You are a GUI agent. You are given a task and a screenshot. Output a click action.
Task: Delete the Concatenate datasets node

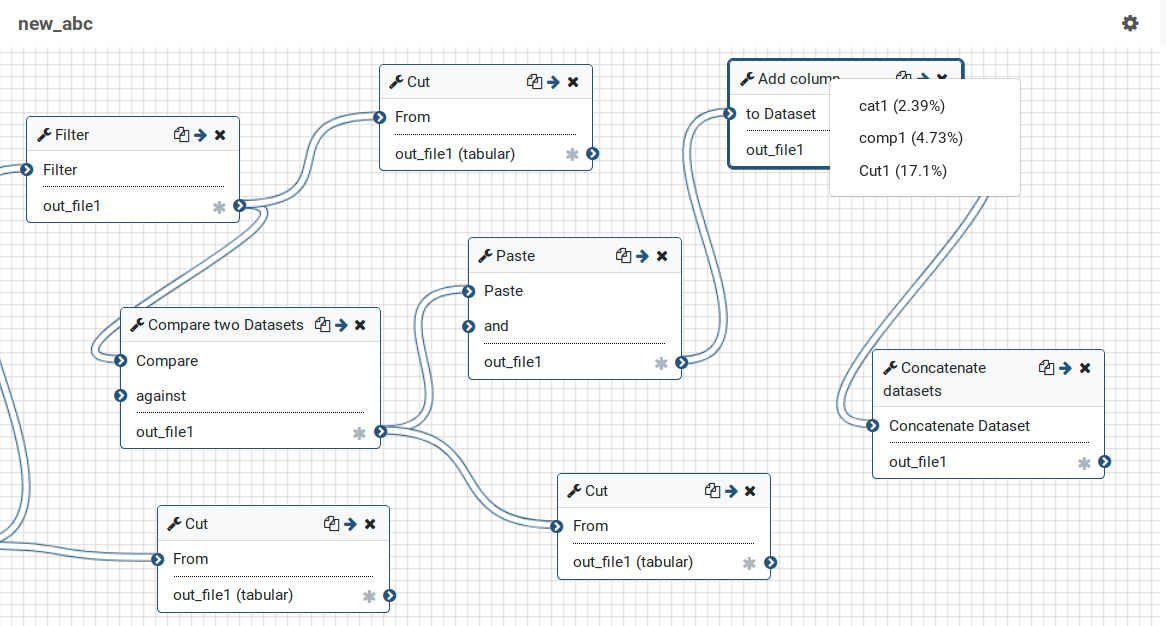(1085, 368)
